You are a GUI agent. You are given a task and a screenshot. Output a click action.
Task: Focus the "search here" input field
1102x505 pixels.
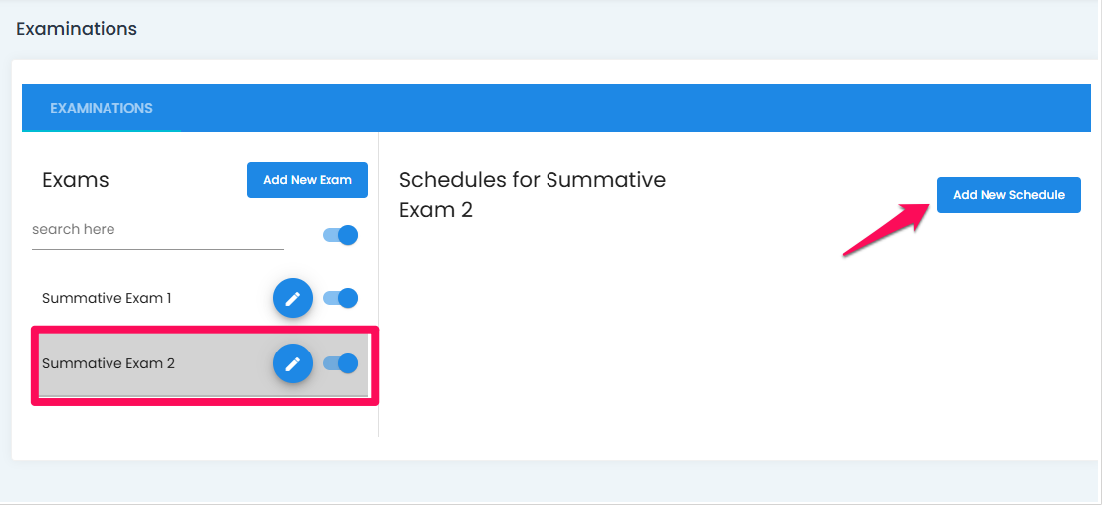click(x=157, y=230)
